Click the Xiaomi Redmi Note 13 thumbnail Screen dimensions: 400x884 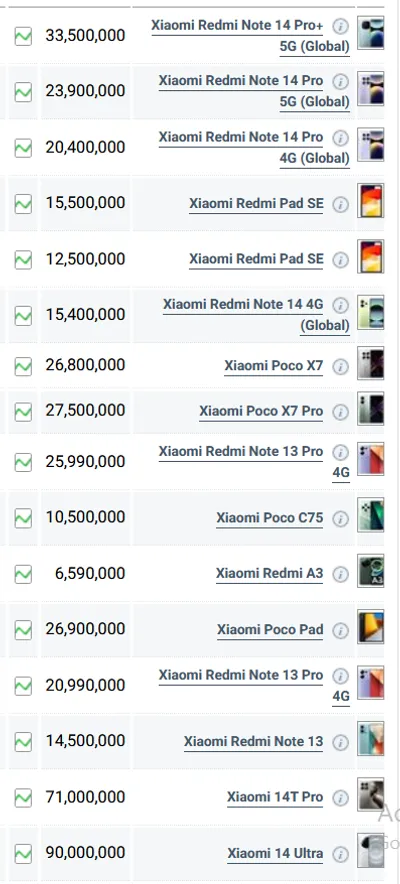(371, 738)
